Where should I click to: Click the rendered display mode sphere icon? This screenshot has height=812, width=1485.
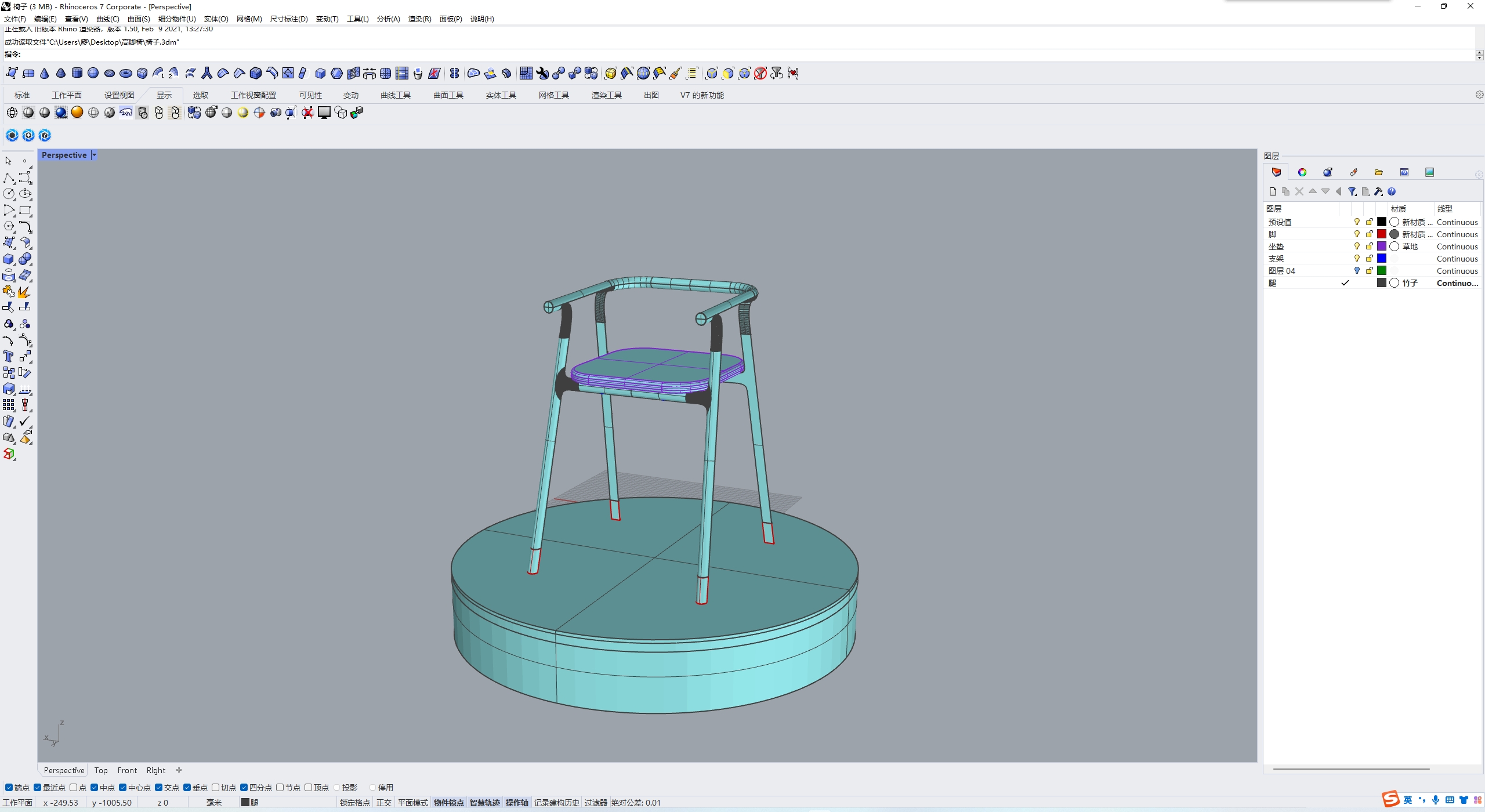[61, 113]
